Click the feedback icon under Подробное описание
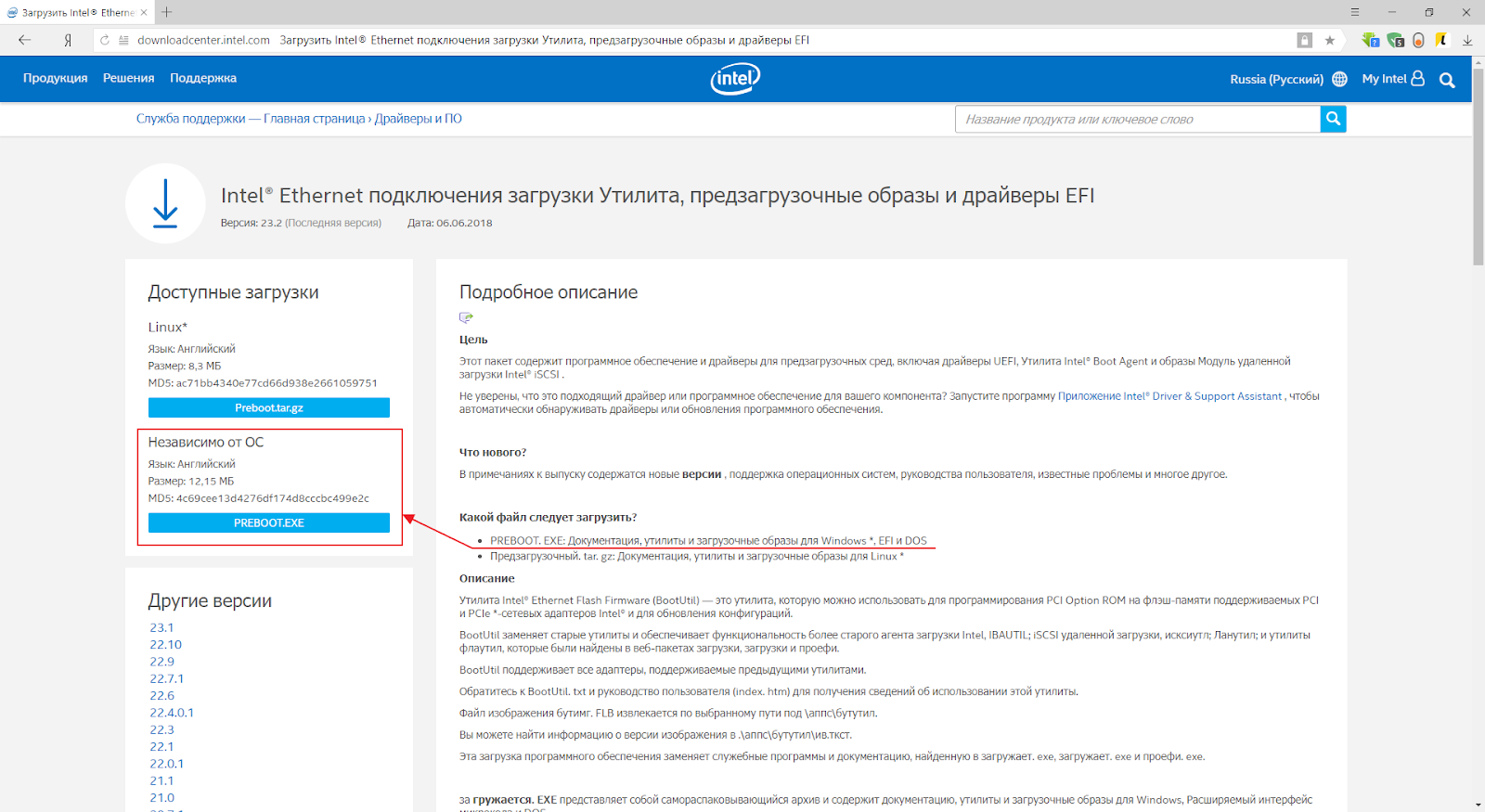1485x812 pixels. (x=466, y=317)
